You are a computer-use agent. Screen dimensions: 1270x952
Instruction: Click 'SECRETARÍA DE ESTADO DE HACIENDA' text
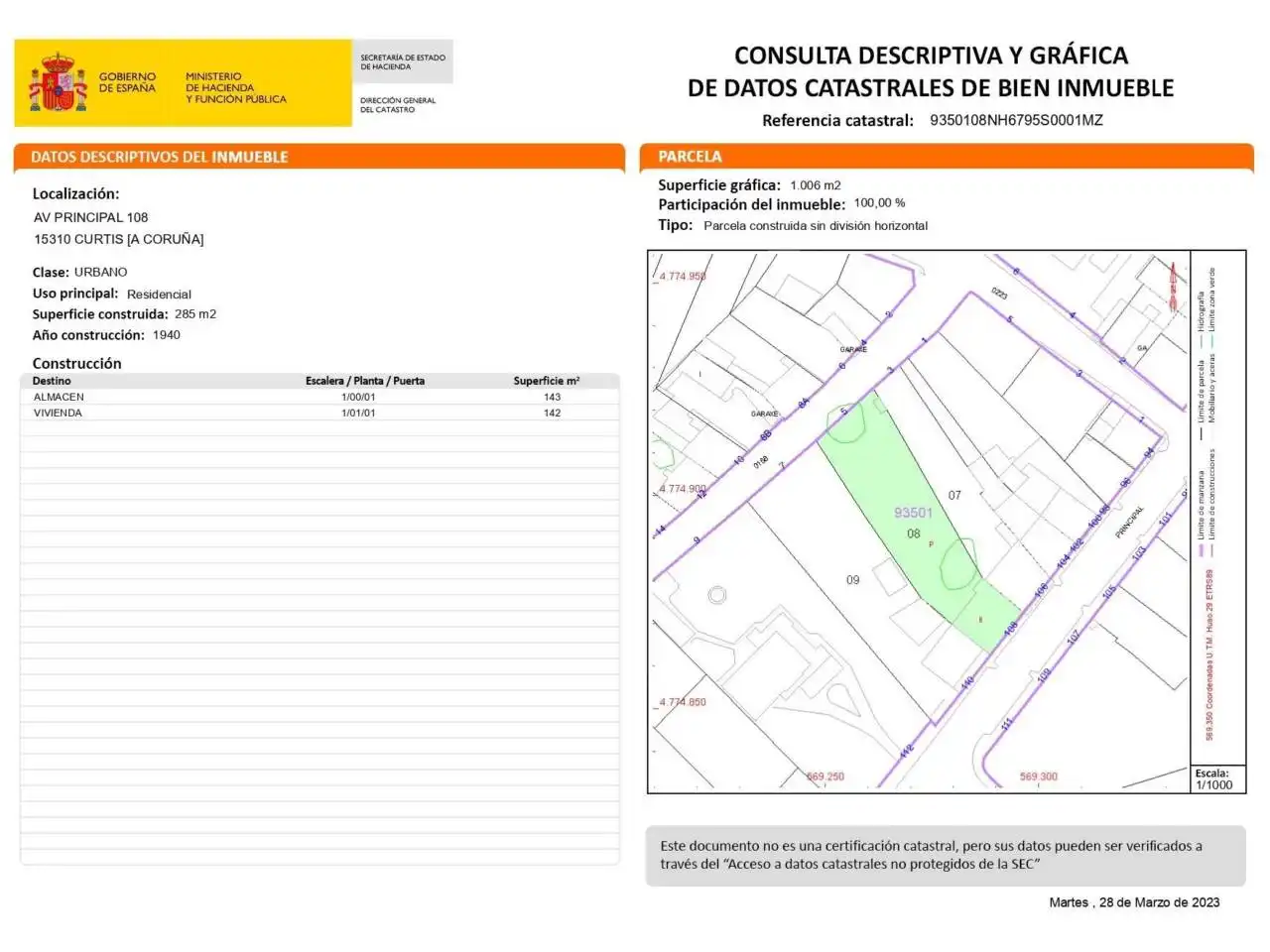click(x=402, y=62)
